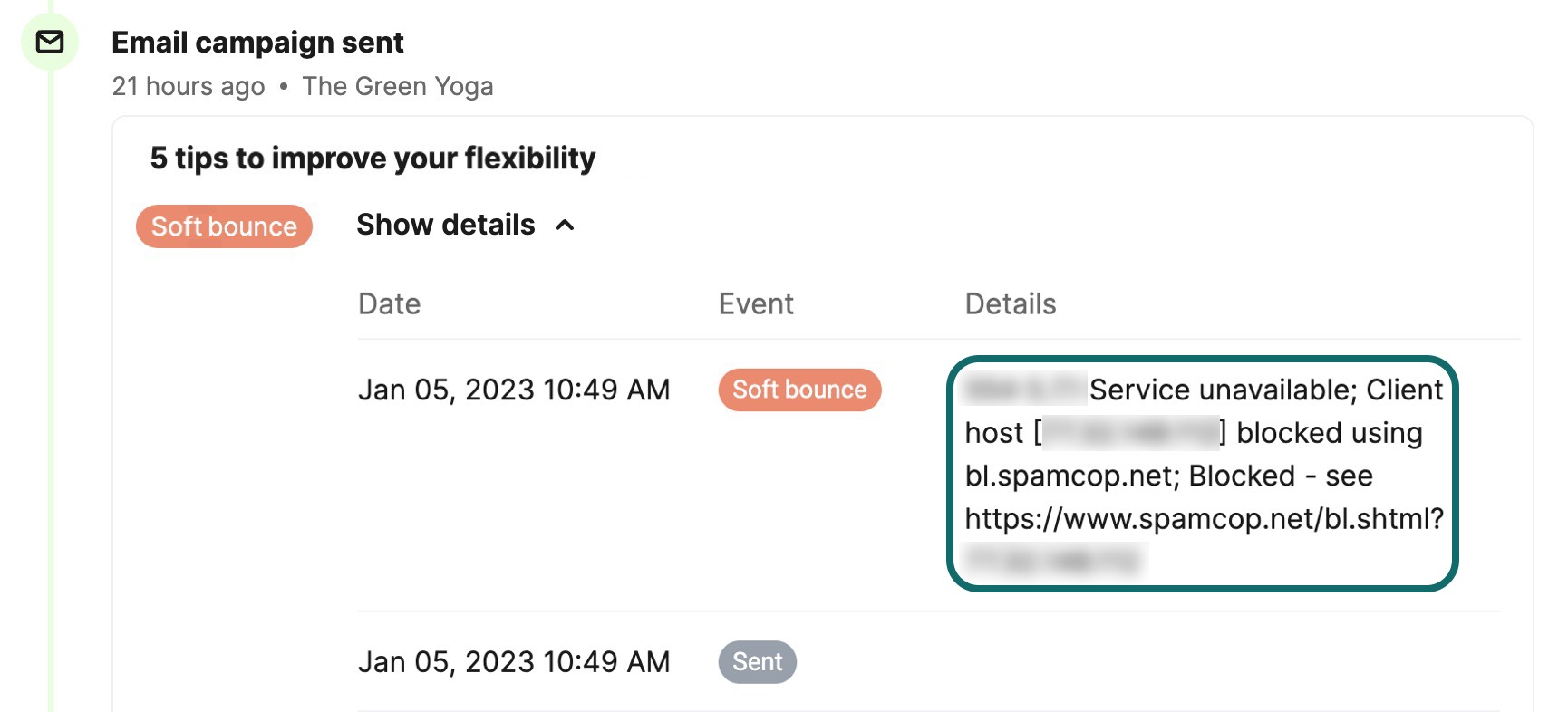Select the soft bounce row date

(514, 390)
